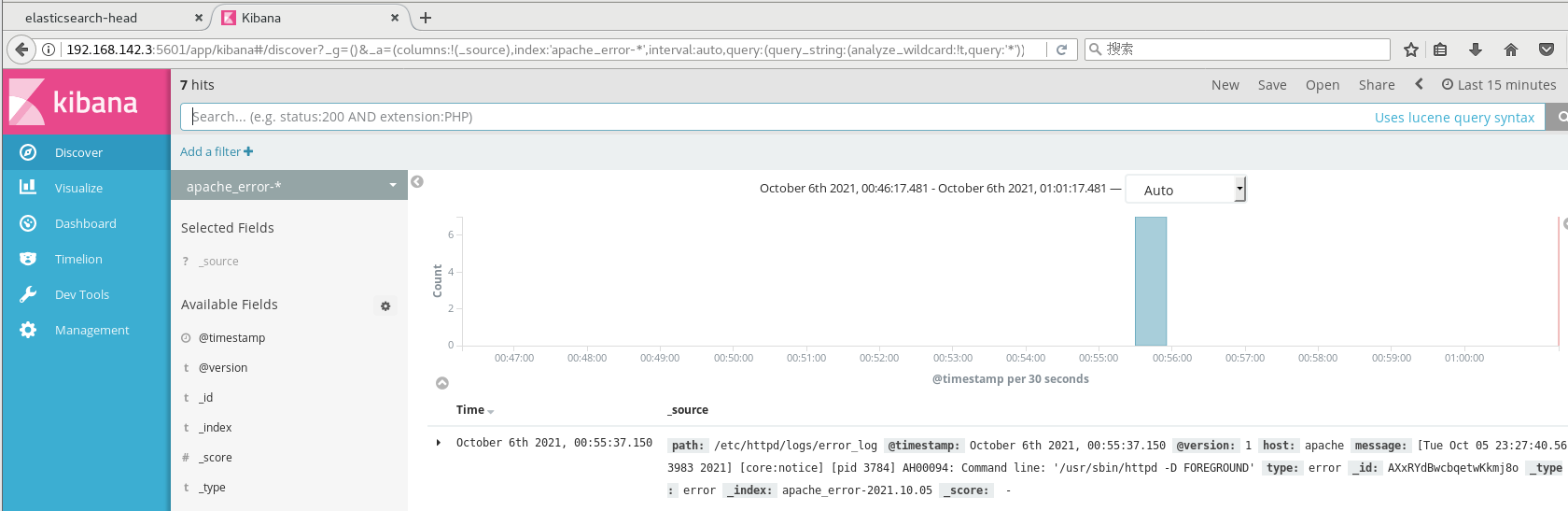
Task: Click the browser back button
Action: (x=21, y=50)
